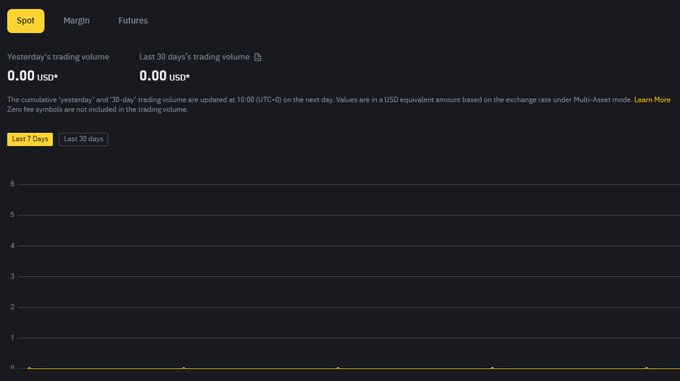Screen dimensions: 680x381
Task: Click the first data point on chart line
Action: [29, 368]
